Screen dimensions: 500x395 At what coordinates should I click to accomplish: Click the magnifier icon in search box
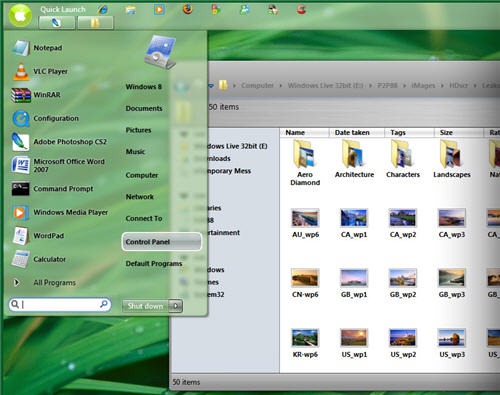104,304
